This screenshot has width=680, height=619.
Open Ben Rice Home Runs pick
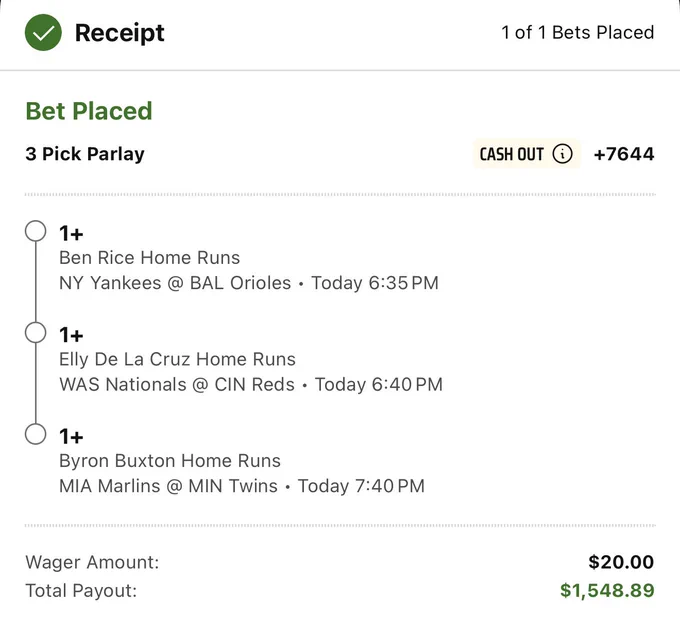[x=150, y=258]
